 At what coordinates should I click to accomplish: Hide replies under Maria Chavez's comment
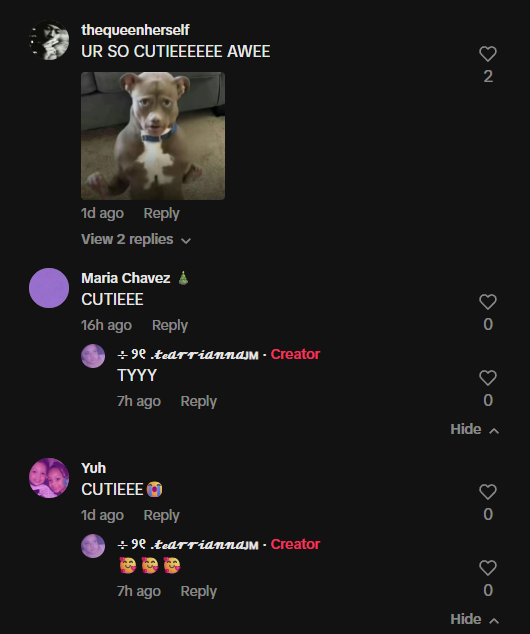pos(475,429)
